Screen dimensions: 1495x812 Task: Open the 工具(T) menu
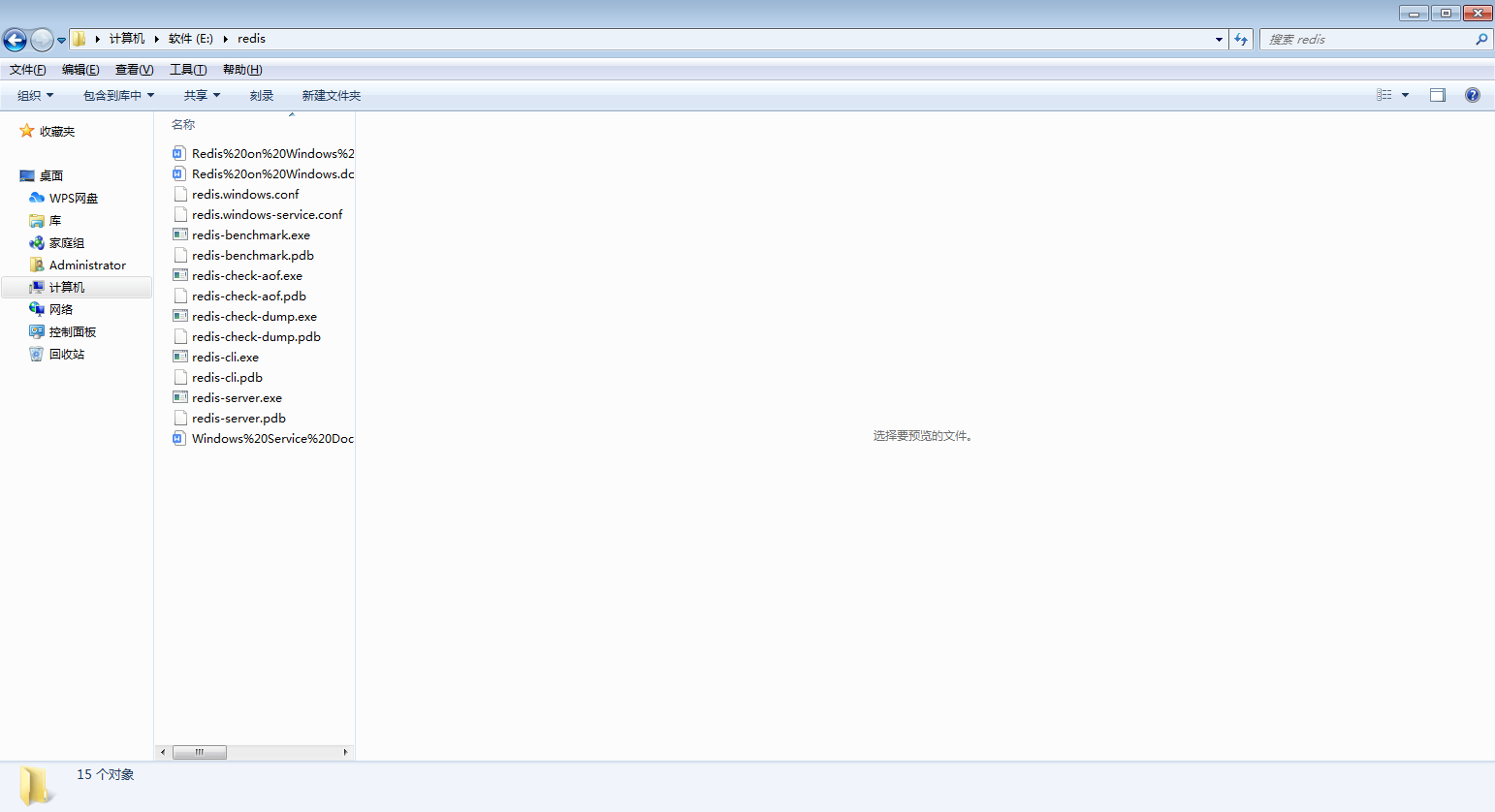pos(188,70)
